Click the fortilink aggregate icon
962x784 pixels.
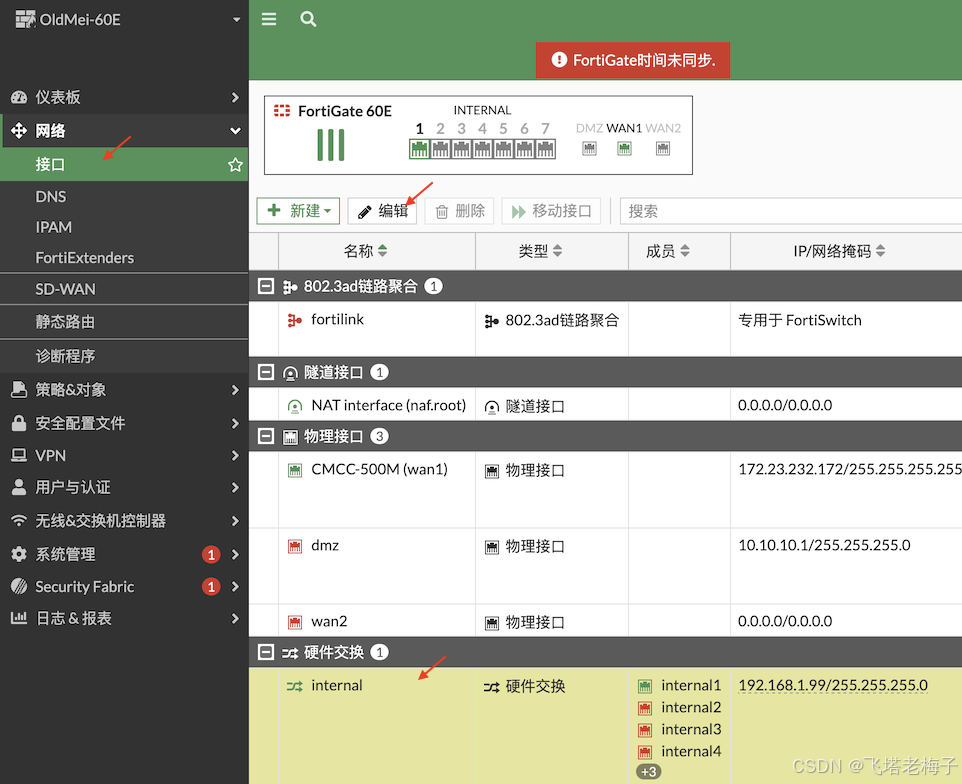pos(295,320)
